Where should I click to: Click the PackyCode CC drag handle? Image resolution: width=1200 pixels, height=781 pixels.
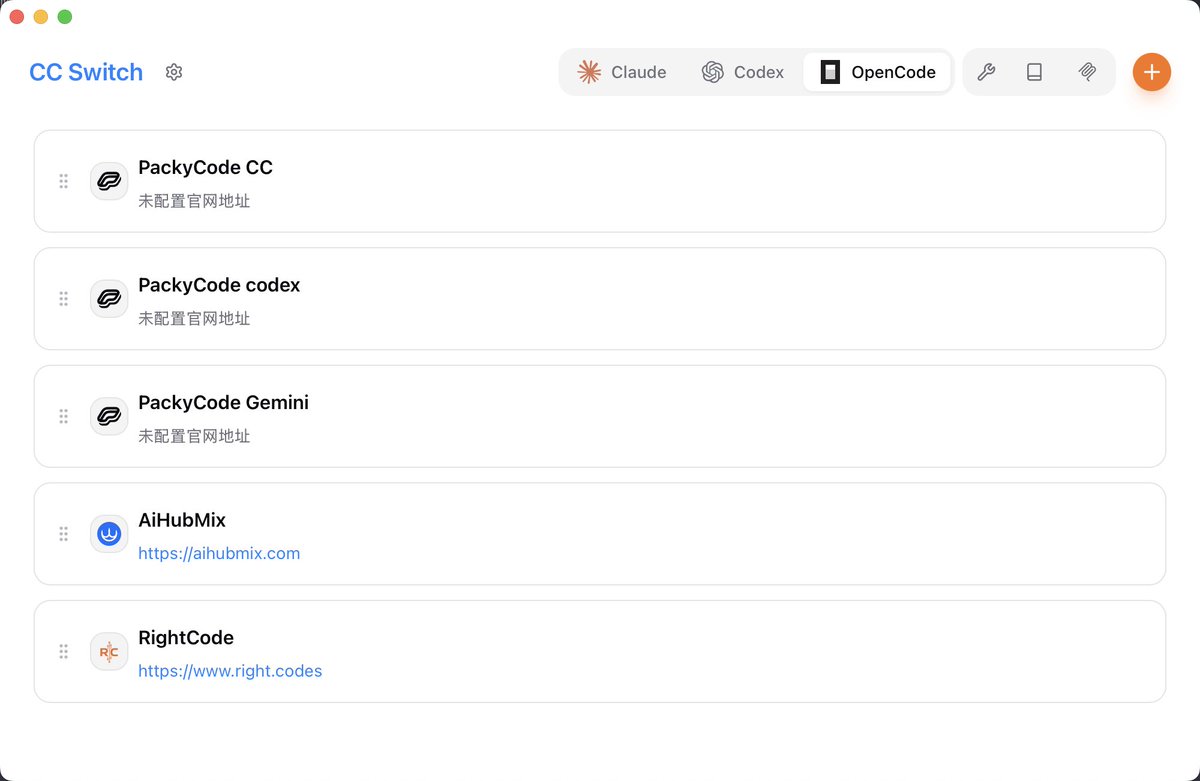[63, 181]
